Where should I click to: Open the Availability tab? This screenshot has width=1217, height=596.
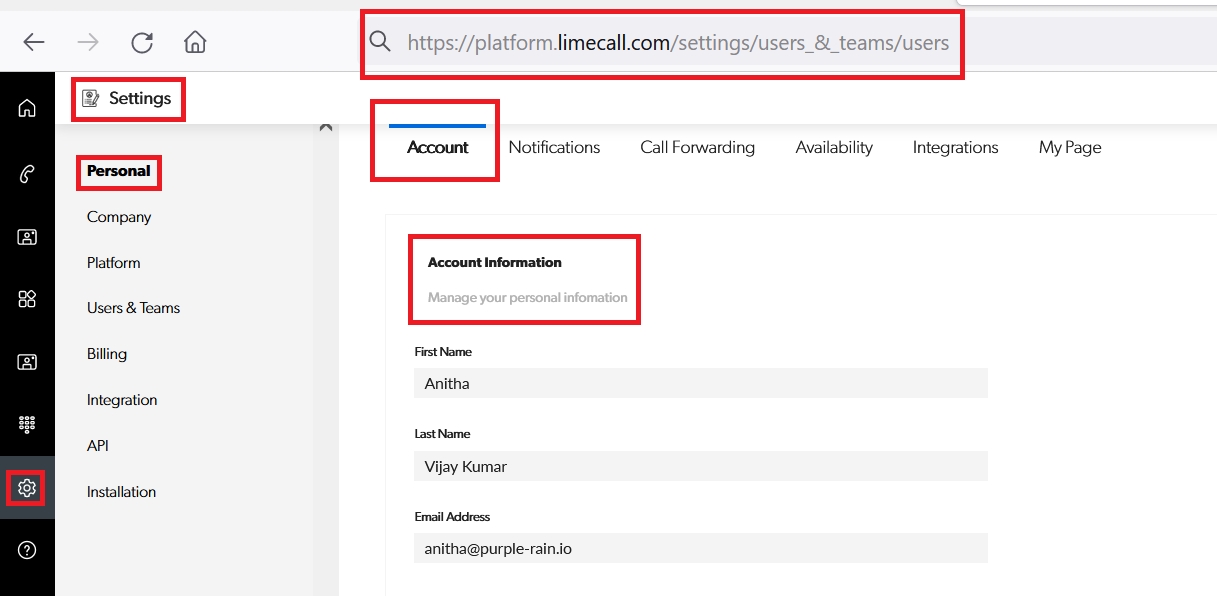point(834,147)
